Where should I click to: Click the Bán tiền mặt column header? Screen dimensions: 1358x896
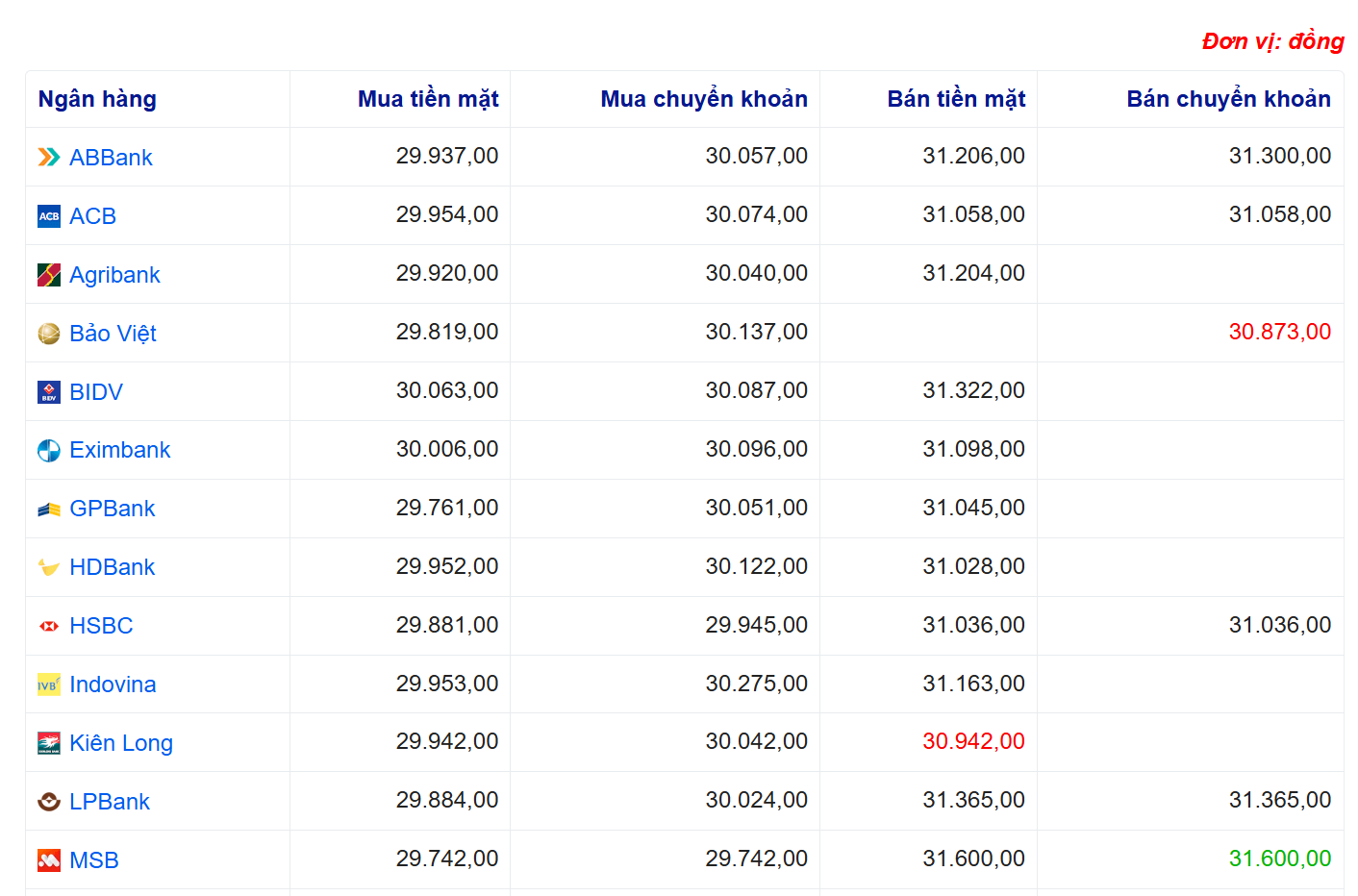pos(956,99)
